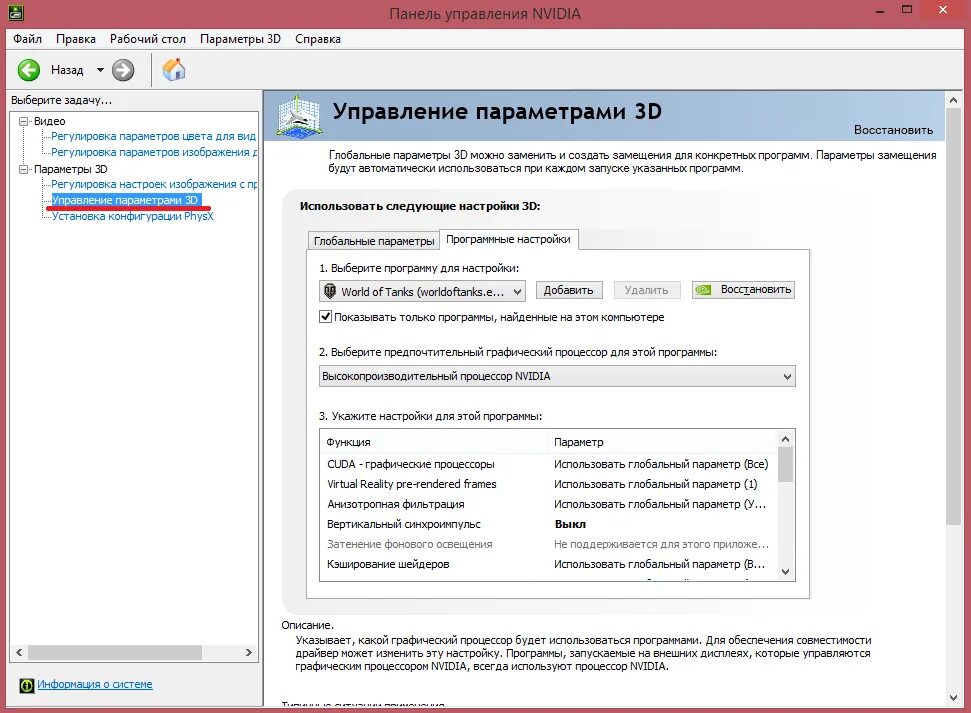Select Регулировка настроек изображения tree item
The image size is (971, 713).
154,185
